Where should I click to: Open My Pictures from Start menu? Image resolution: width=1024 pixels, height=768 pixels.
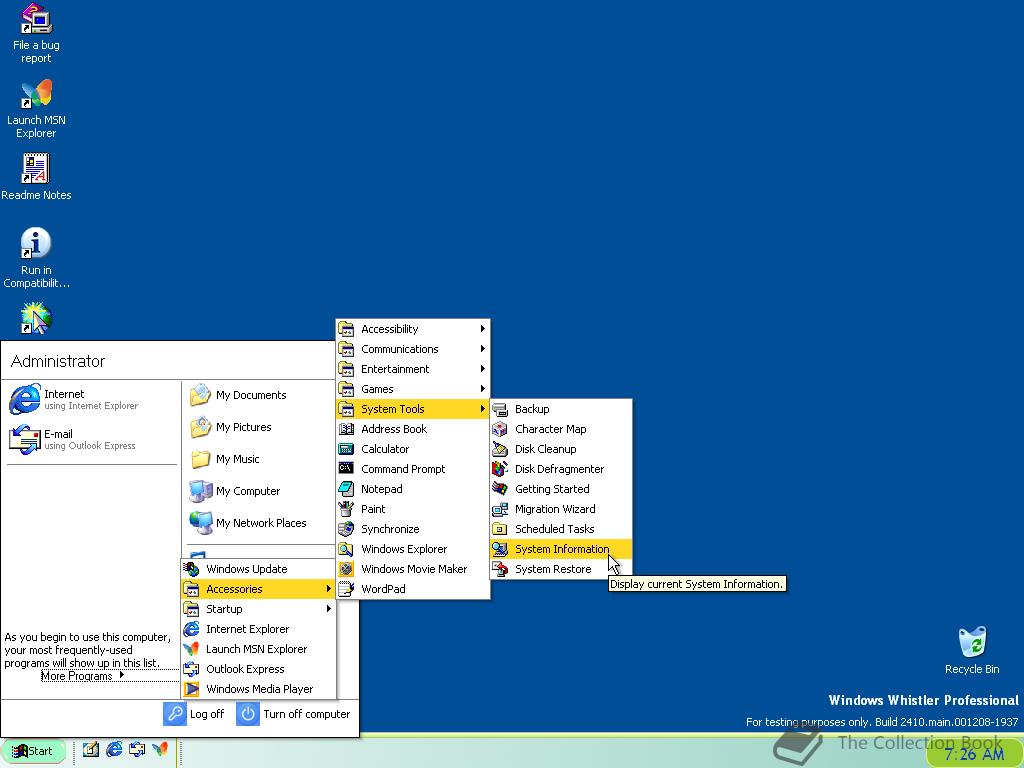click(x=231, y=427)
